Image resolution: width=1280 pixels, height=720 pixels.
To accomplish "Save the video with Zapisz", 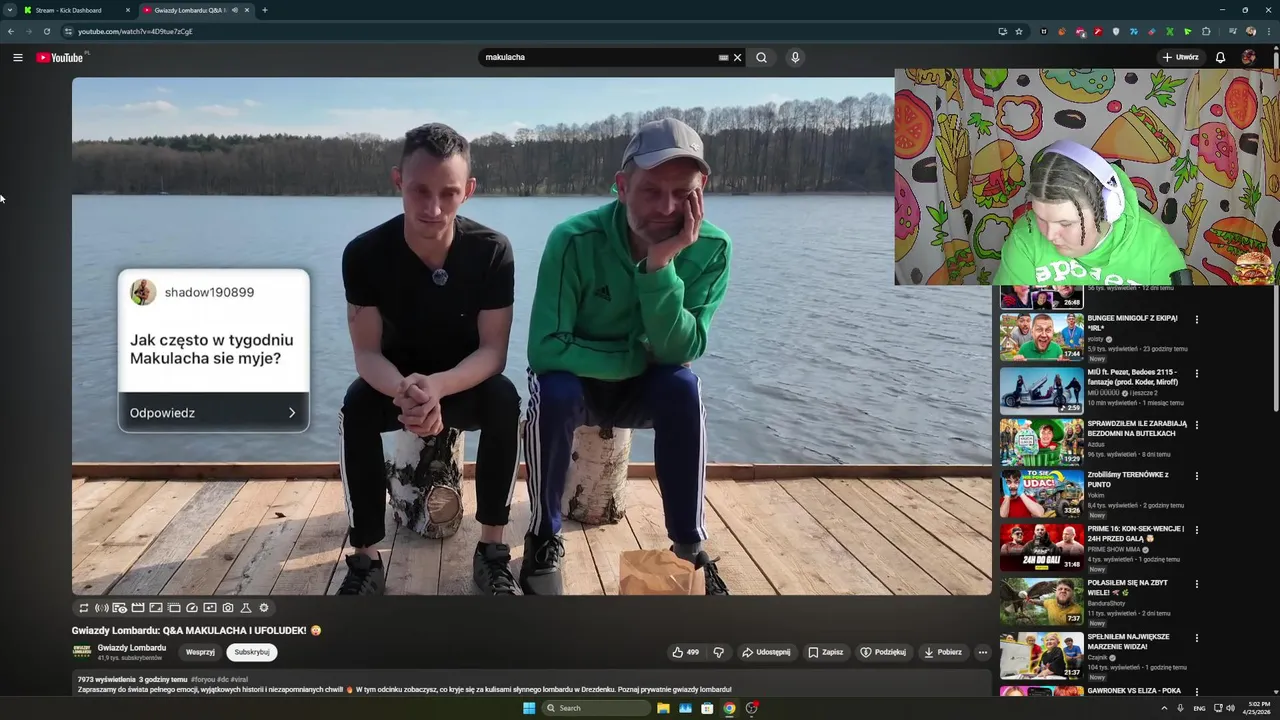I will click(825, 652).
